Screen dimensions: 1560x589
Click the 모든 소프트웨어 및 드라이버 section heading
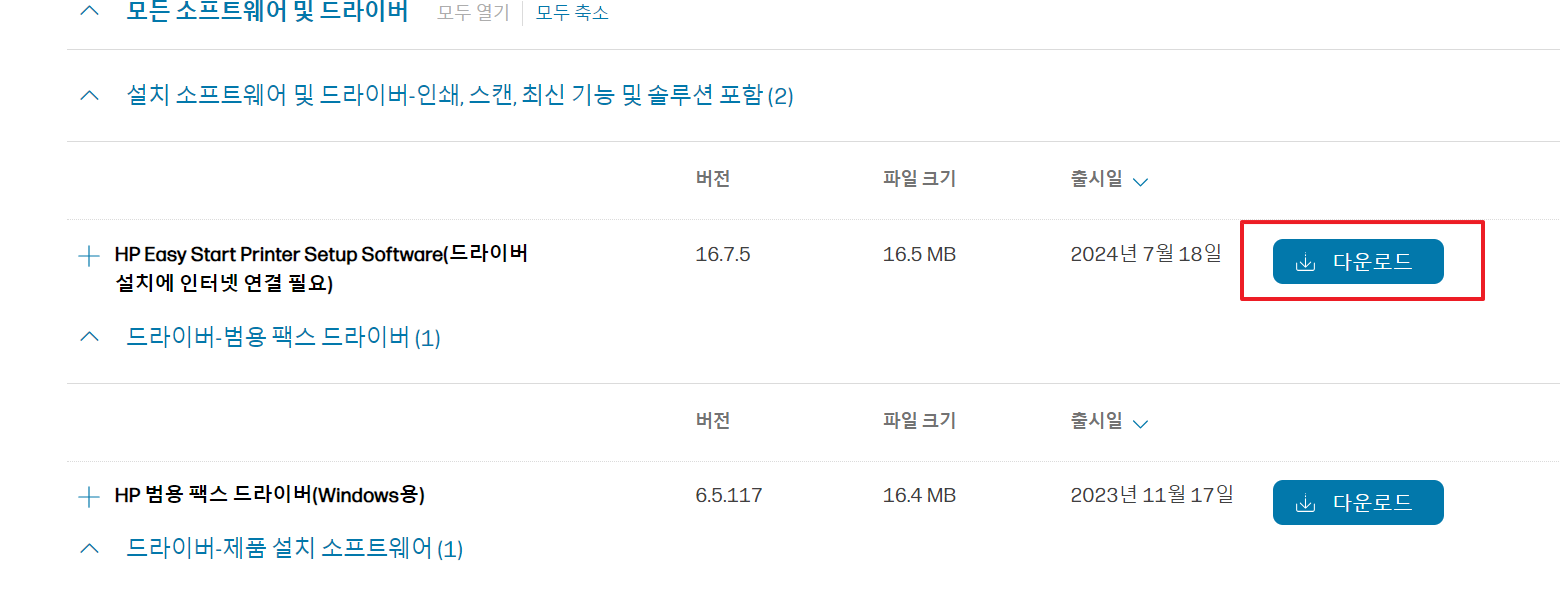265,10
